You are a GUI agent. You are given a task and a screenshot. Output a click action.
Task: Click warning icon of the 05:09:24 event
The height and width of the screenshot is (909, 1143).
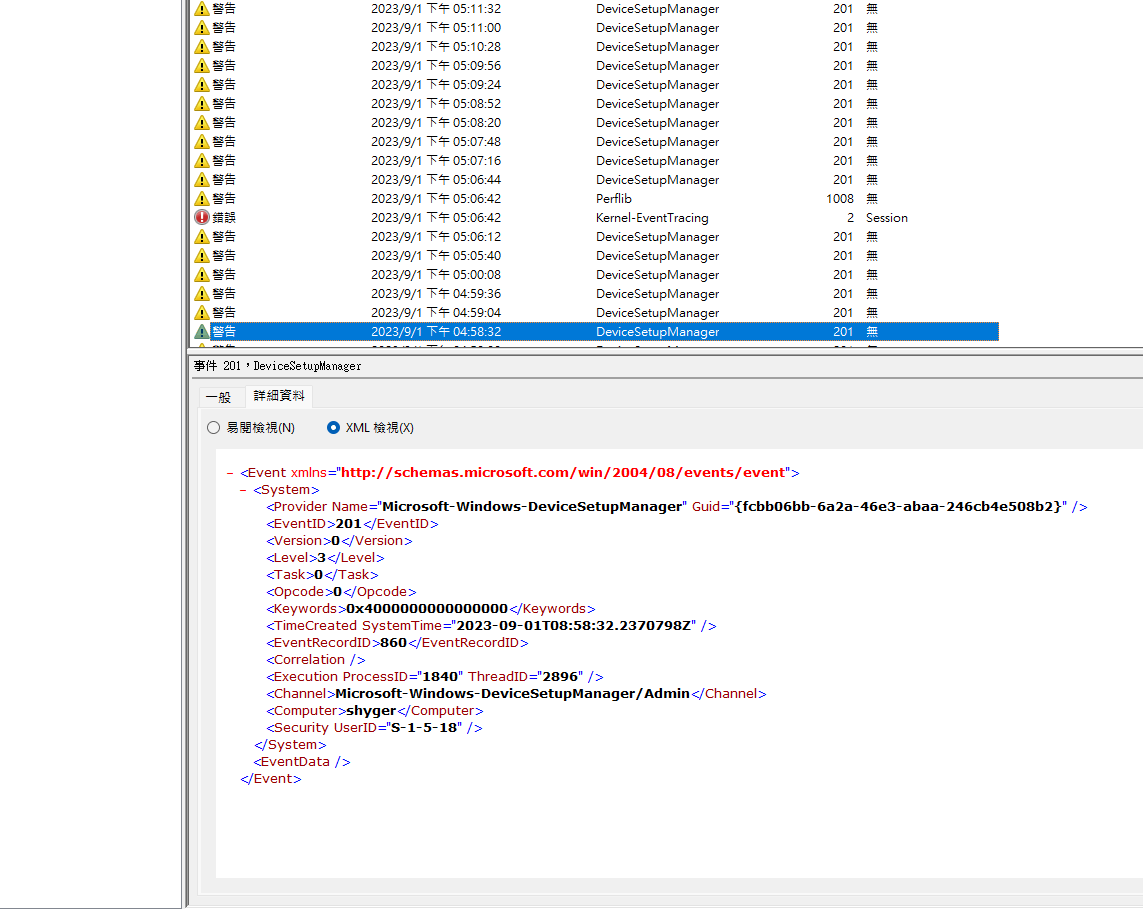(x=202, y=85)
